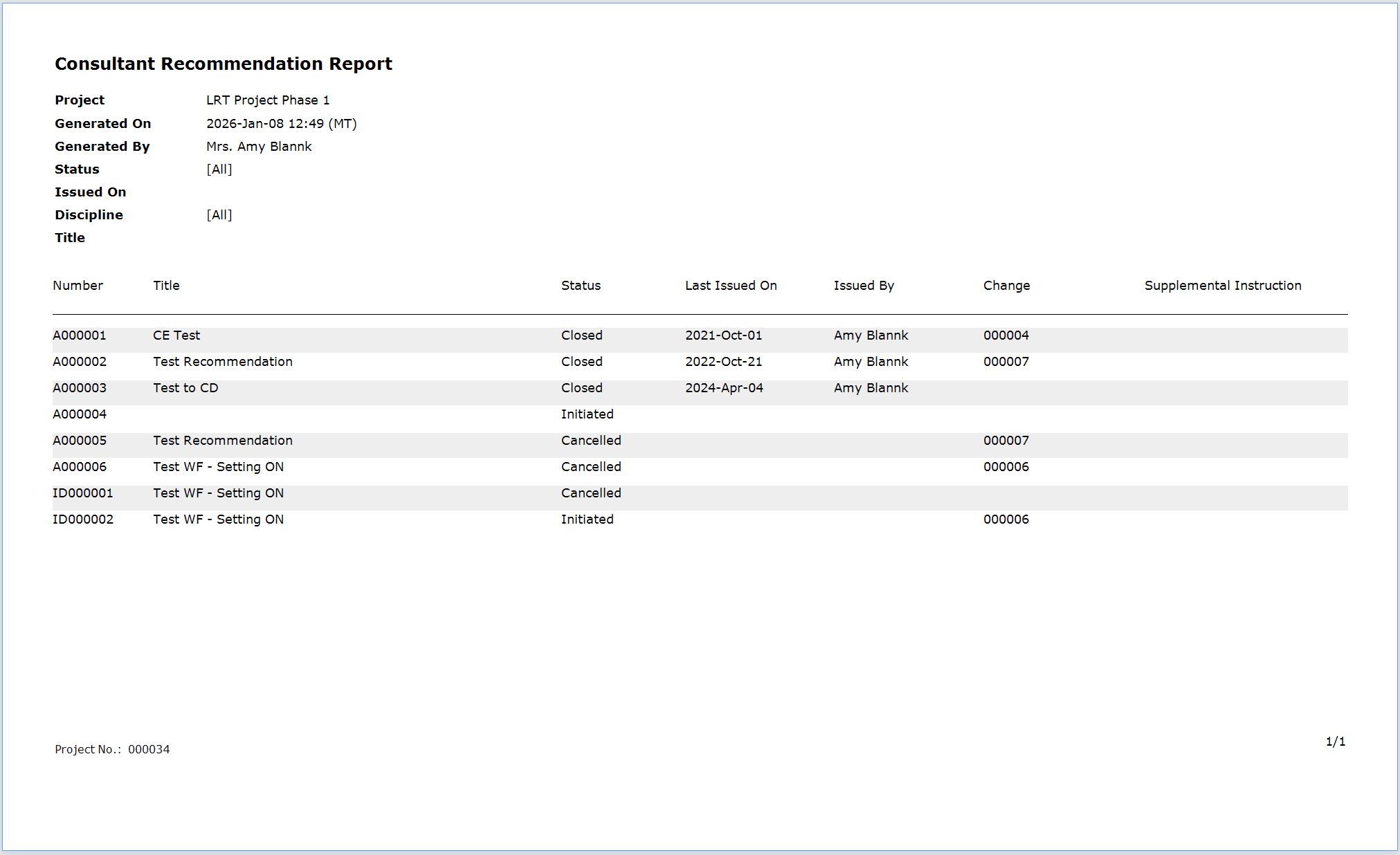Click the 1/1 page indicator
Image resolution: width=1400 pixels, height=855 pixels.
[1336, 742]
